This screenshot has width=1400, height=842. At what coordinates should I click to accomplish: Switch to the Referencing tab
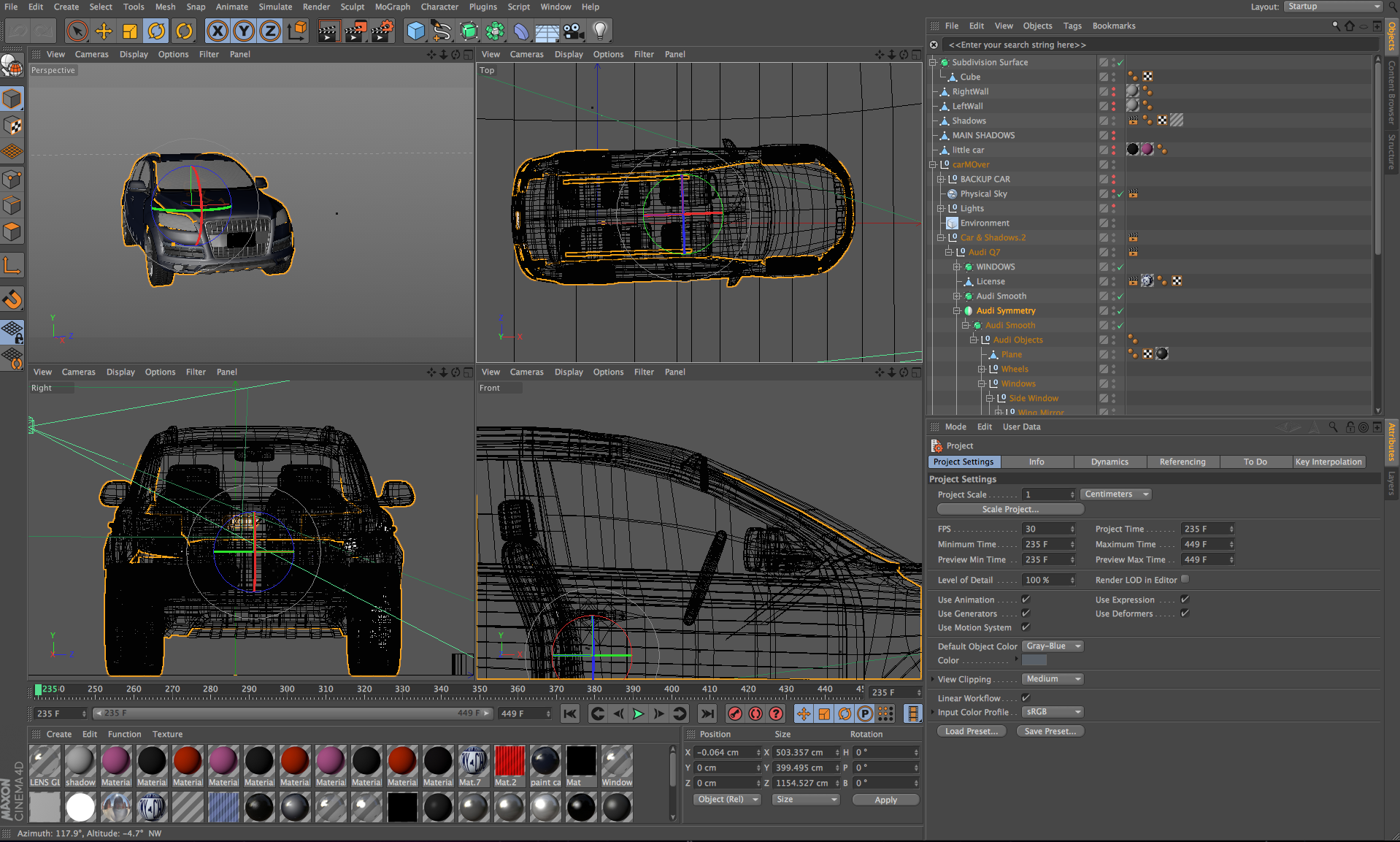pos(1182,462)
